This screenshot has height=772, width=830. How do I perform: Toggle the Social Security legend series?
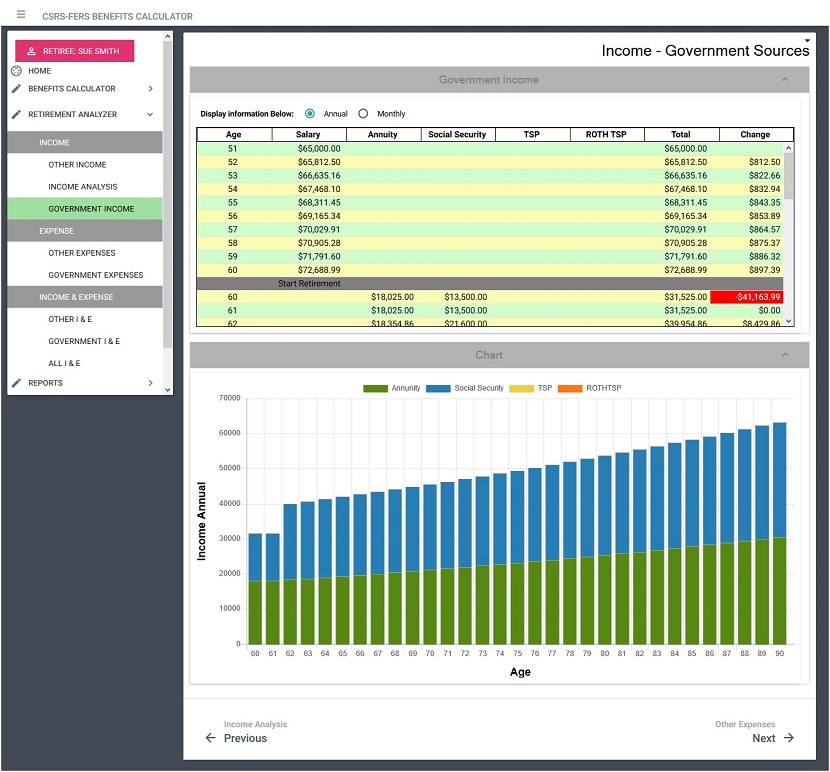point(465,388)
